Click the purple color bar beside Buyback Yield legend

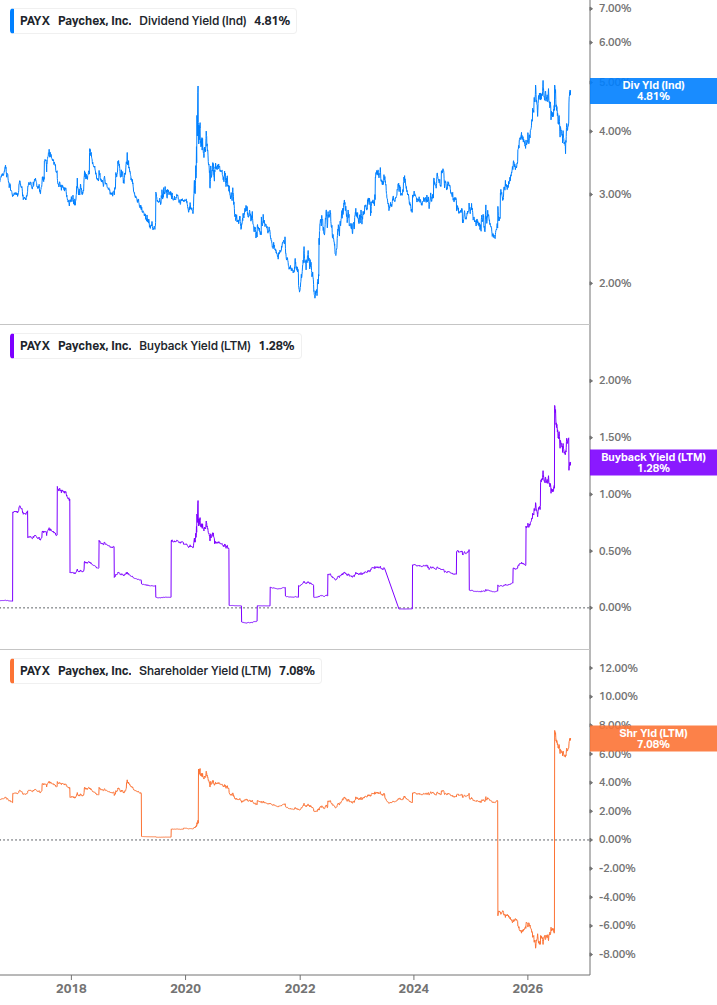12,346
